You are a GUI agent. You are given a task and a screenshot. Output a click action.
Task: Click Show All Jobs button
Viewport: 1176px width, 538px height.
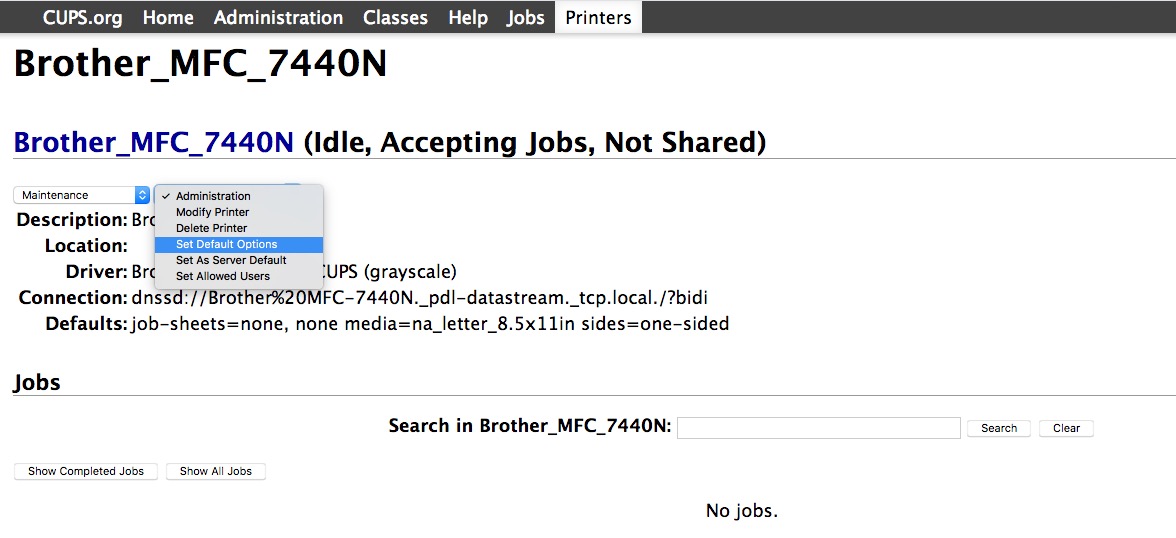pos(216,471)
